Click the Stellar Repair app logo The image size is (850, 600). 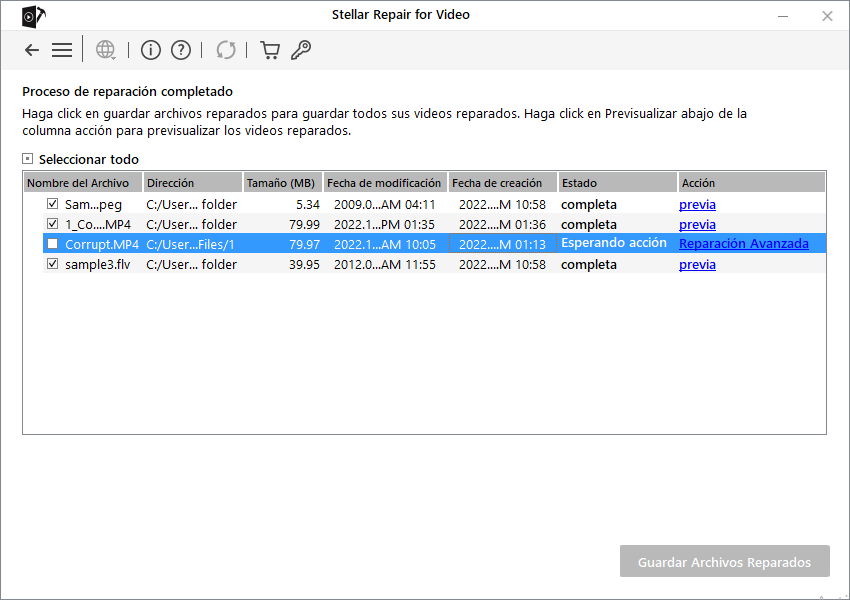pyautogui.click(x=34, y=16)
